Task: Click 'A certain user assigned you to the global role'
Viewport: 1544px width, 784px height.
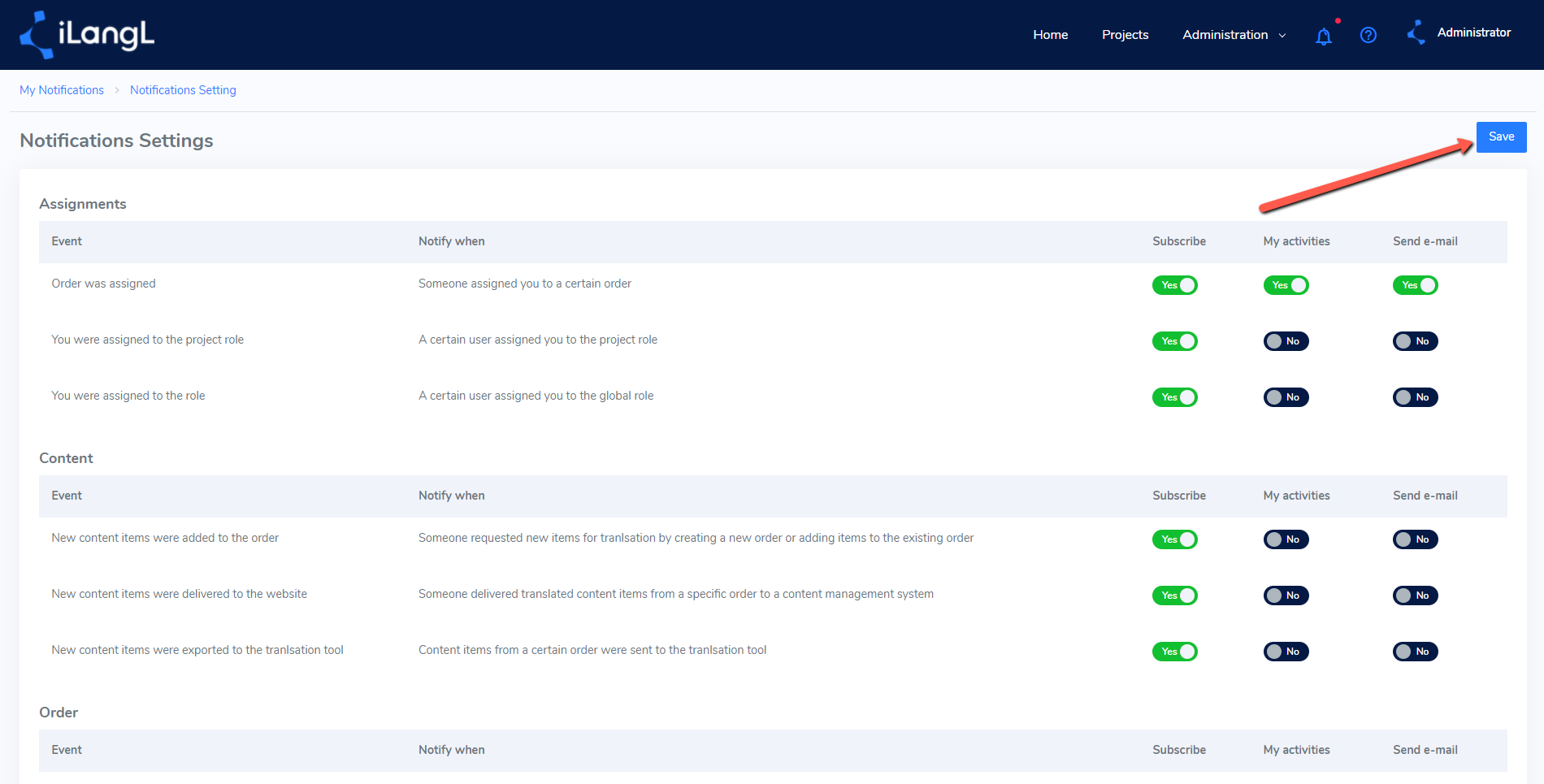Action: [x=536, y=396]
